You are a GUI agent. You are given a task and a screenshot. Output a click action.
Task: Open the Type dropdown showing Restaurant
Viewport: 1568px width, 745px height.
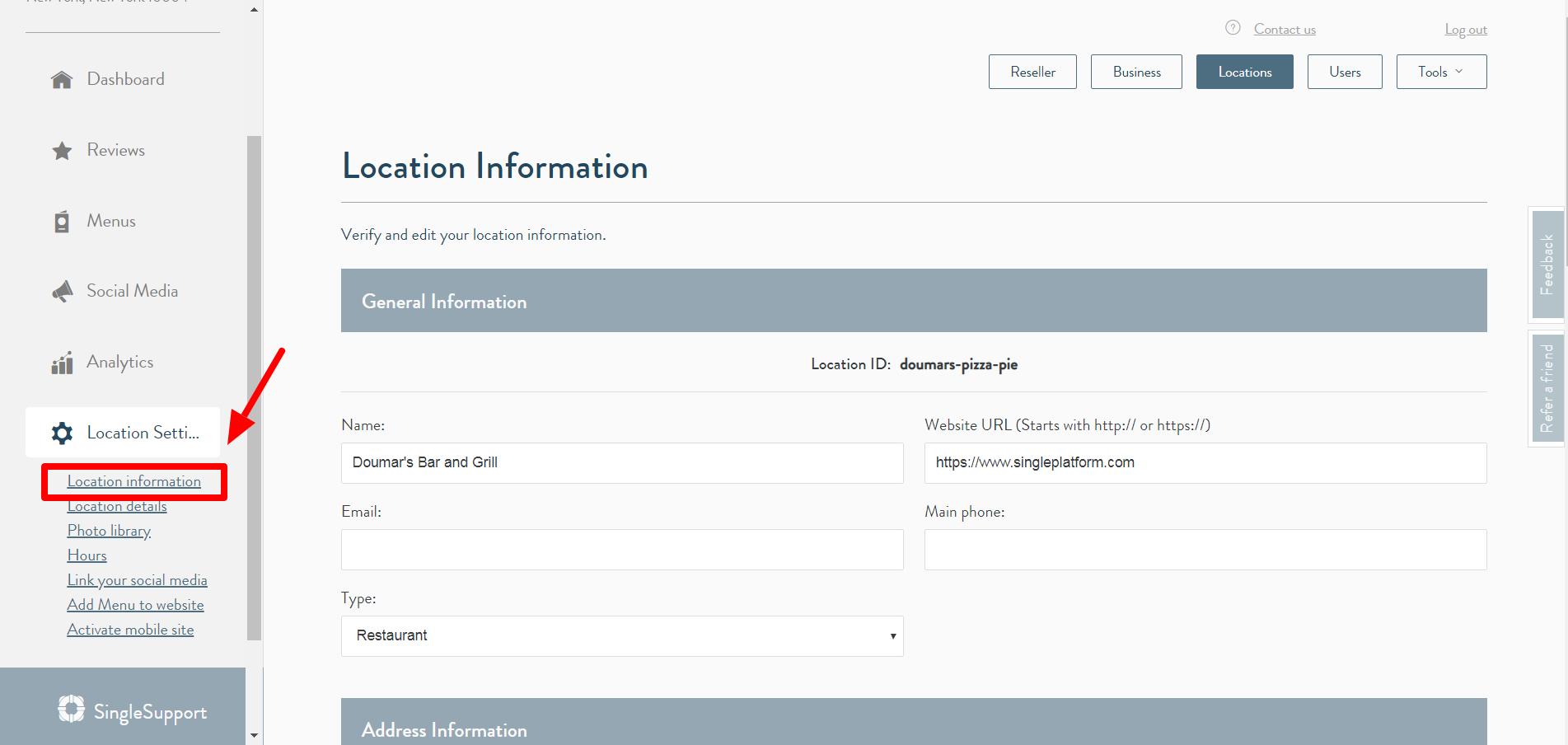(622, 636)
